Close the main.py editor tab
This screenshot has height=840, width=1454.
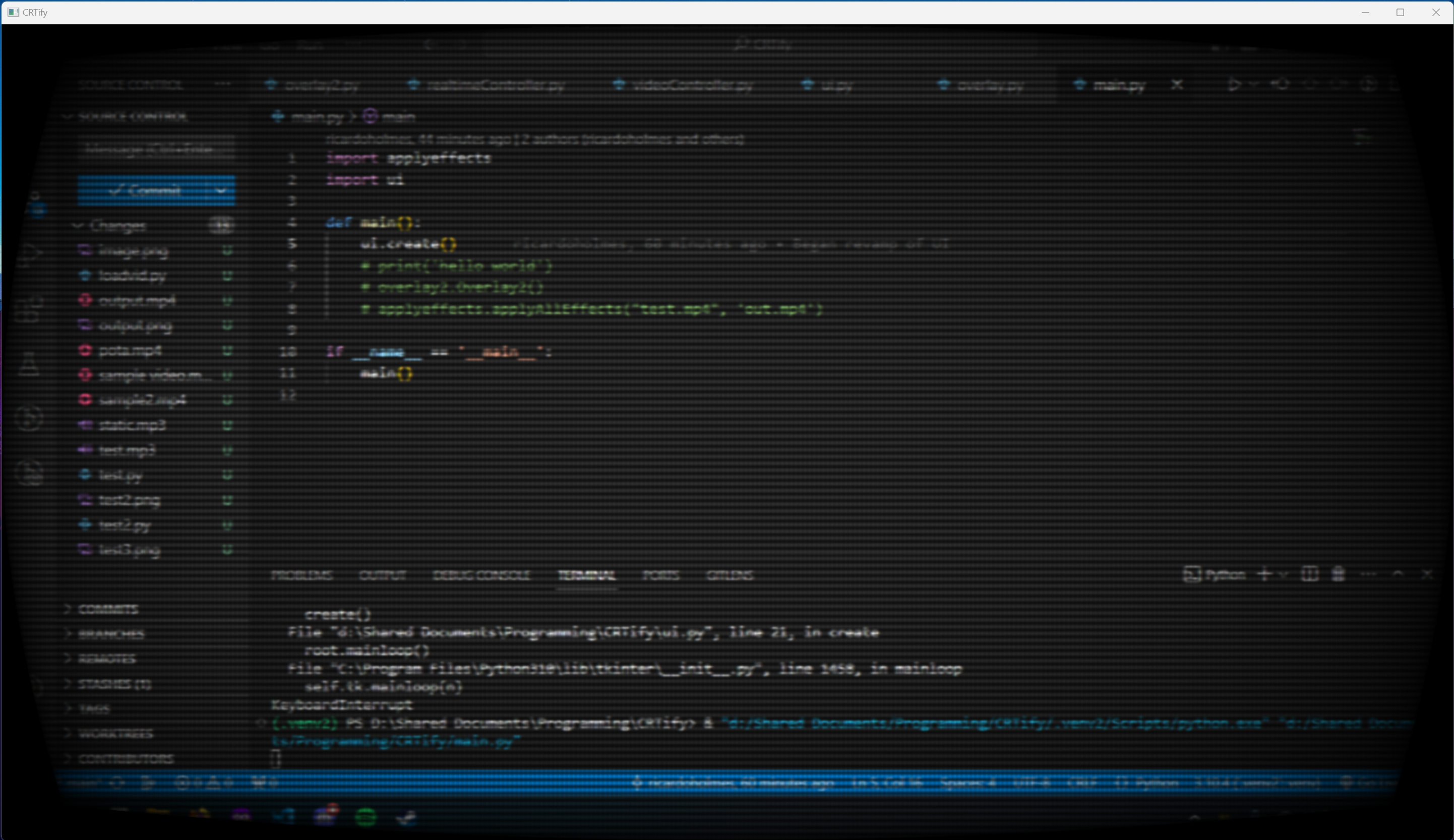point(1177,85)
